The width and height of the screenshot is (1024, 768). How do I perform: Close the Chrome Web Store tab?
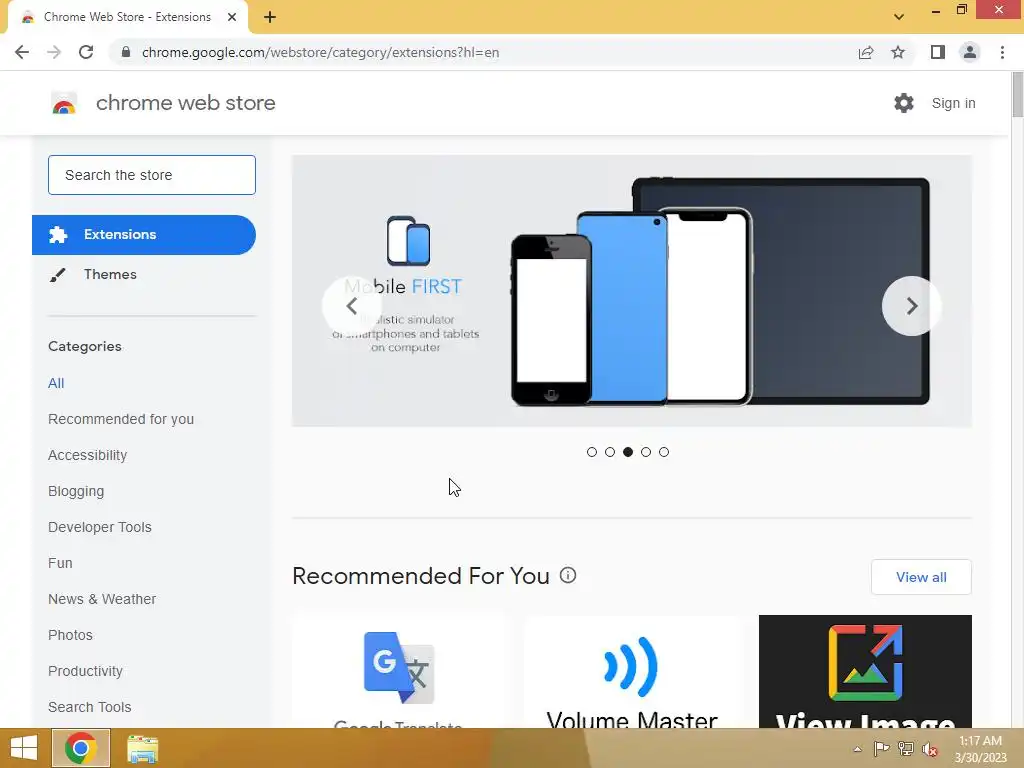coord(232,17)
